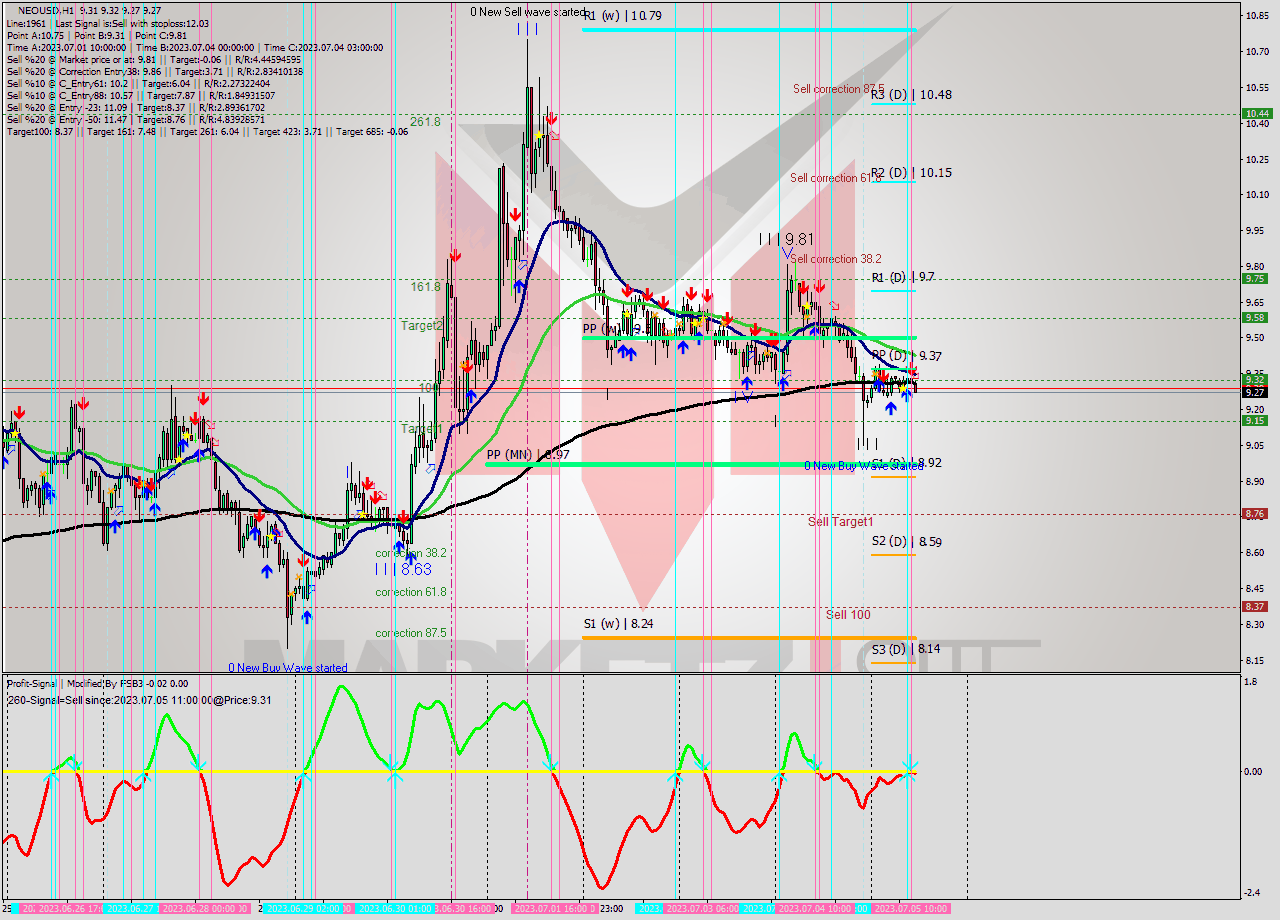Click the green 10.44 price tag
1280x920 pixels.
pyautogui.click(x=1256, y=114)
